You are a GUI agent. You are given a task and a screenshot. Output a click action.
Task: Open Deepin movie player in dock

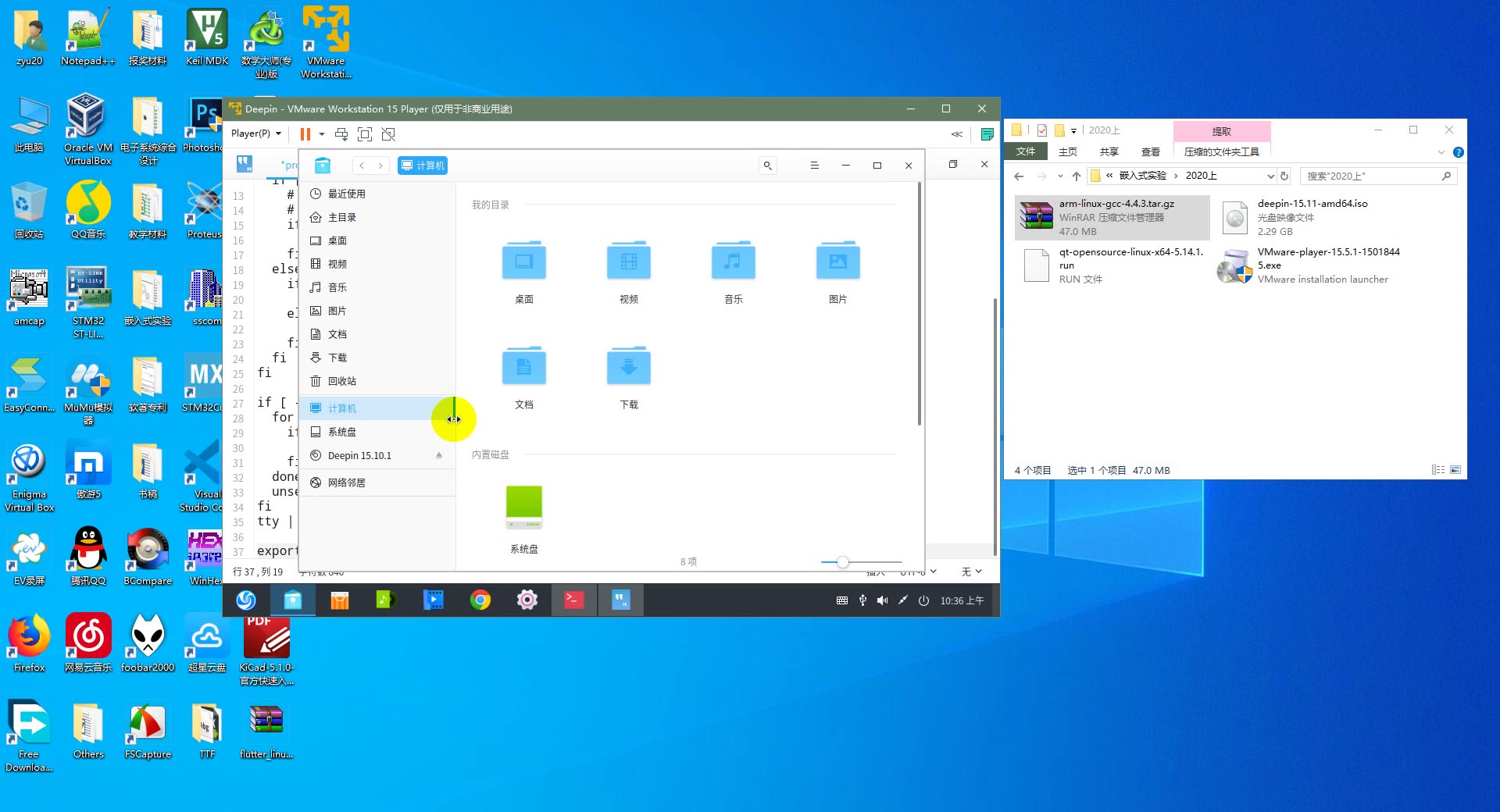(x=434, y=600)
